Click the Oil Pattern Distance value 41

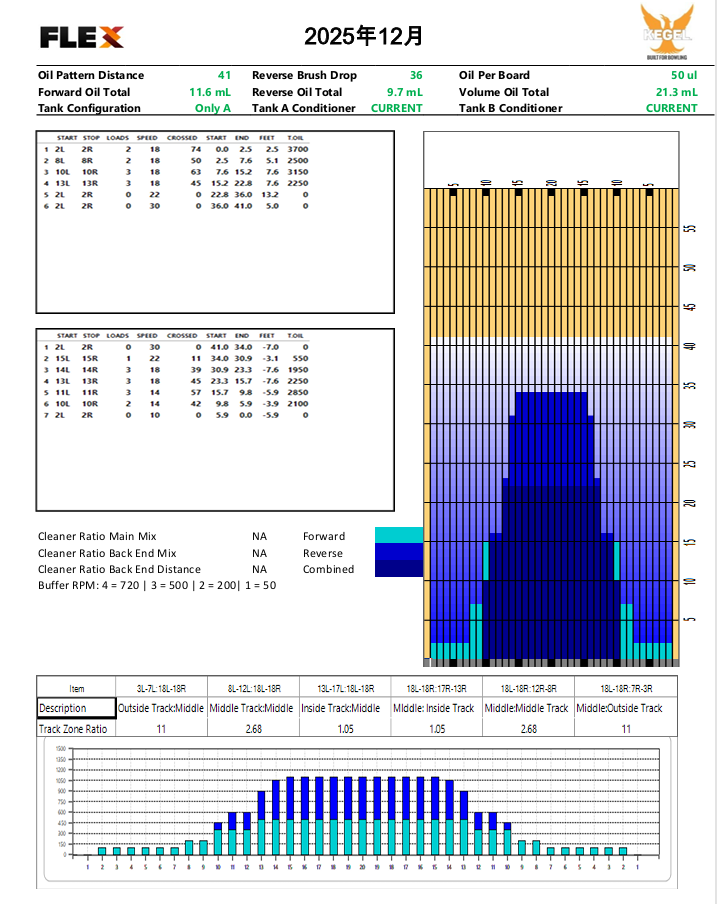click(x=224, y=75)
